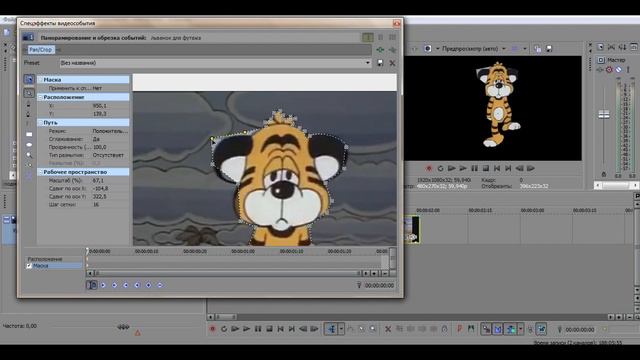Screen dimensions: 640x360
Task: Click the Режим value field
Action: pyautogui.click(x=110, y=131)
